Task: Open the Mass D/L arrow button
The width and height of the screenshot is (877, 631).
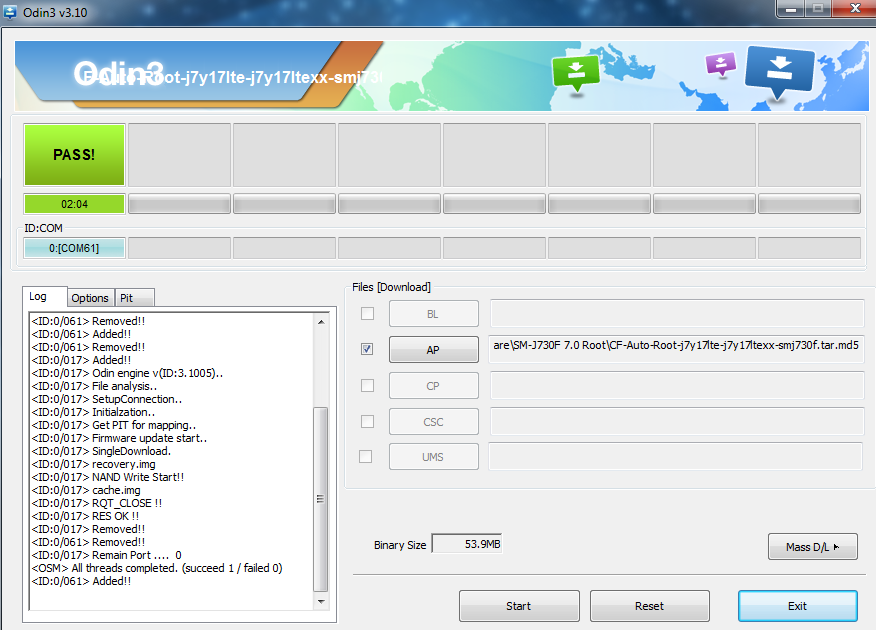Action: pos(813,547)
